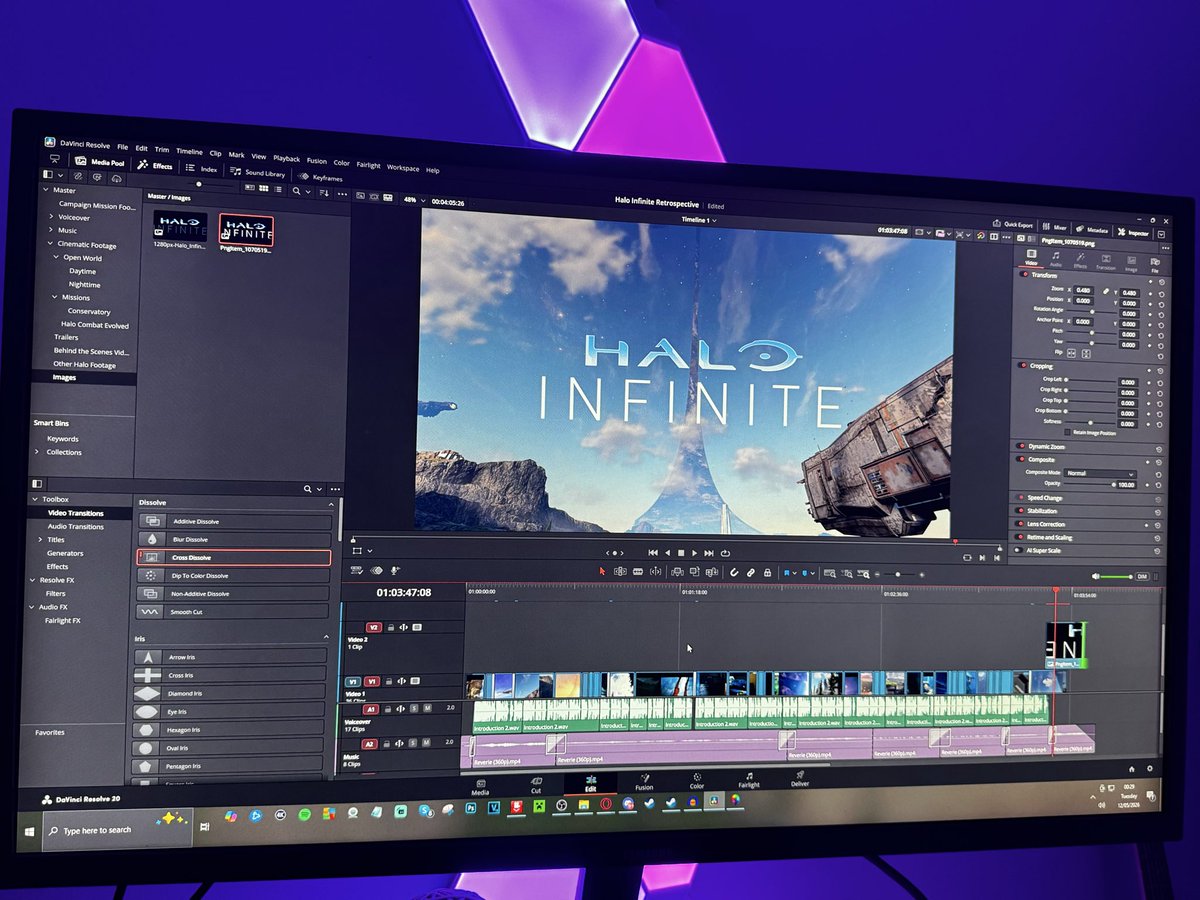The height and width of the screenshot is (900, 1200).
Task: Mute the A1 Voiceover track
Action: (x=427, y=707)
